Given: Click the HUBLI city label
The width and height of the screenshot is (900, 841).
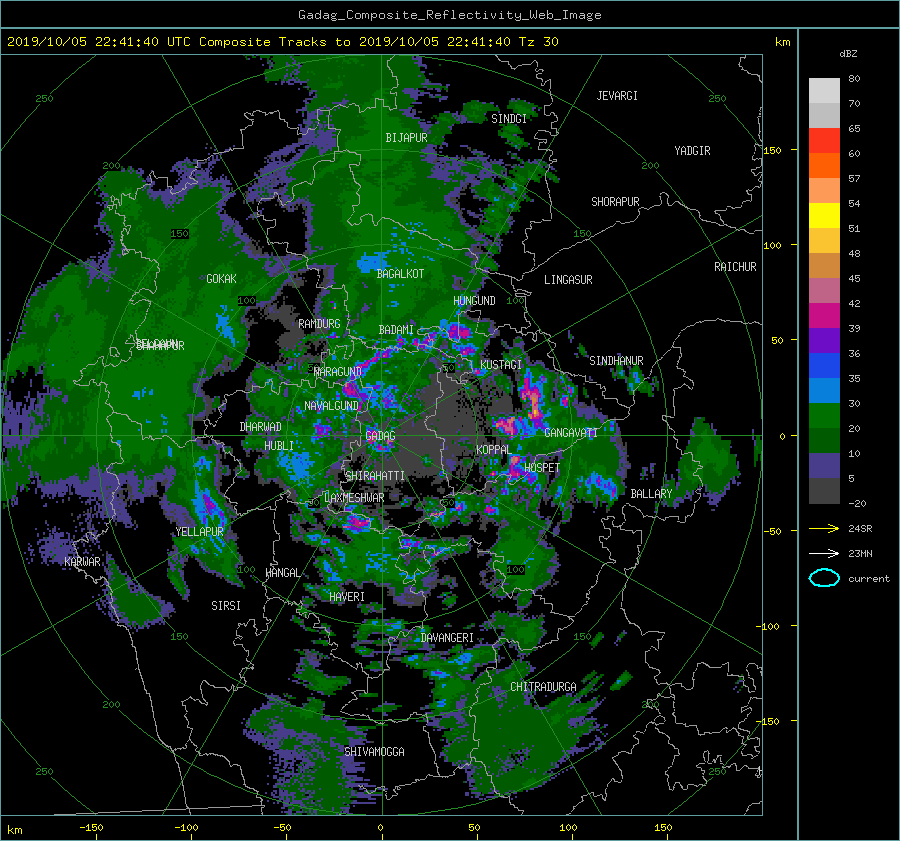Looking at the screenshot, I should coord(279,446).
